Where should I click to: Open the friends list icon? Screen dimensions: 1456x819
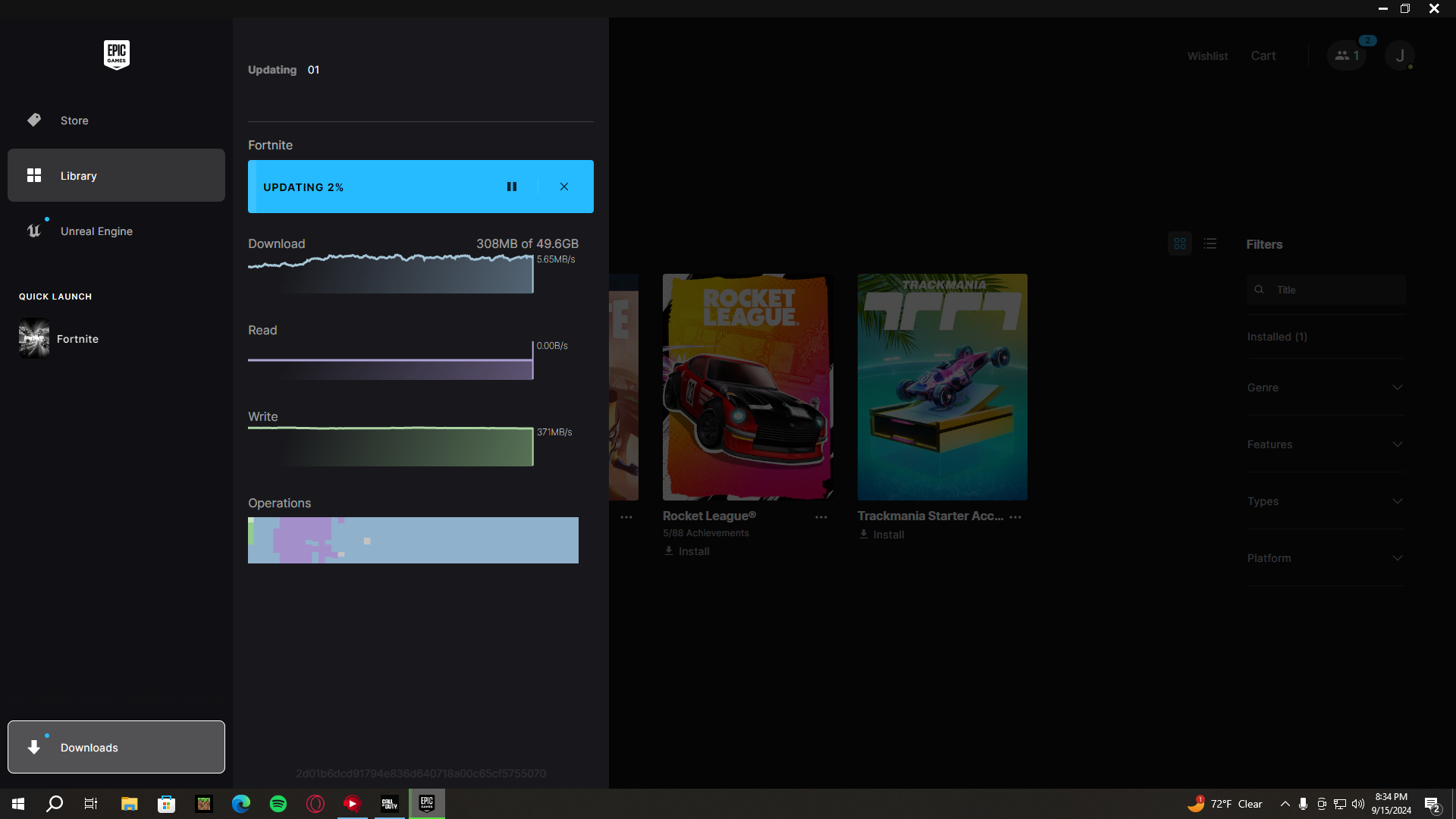[x=1346, y=55]
